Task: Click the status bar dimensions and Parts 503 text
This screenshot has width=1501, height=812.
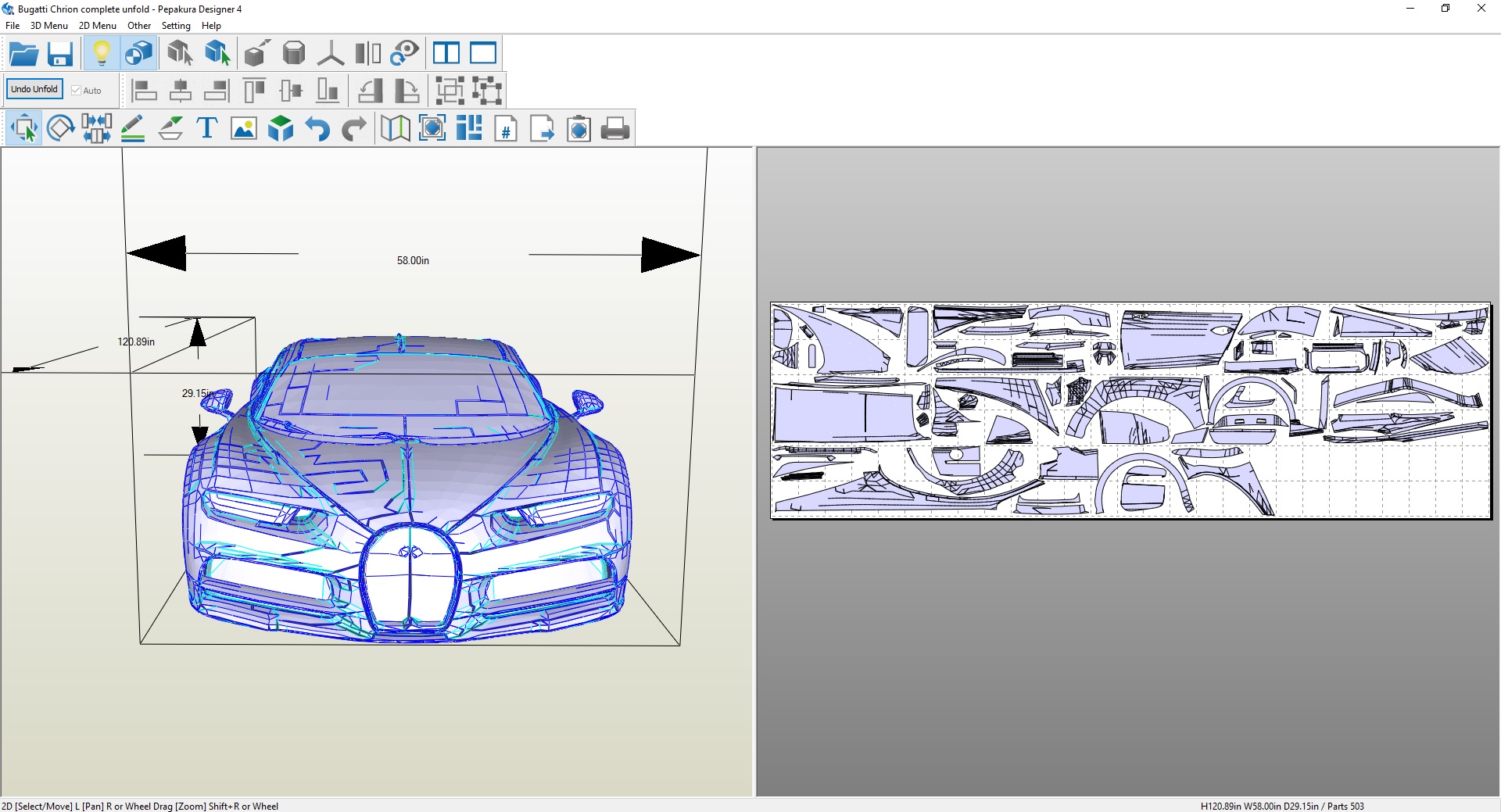Action: pyautogui.click(x=1282, y=806)
